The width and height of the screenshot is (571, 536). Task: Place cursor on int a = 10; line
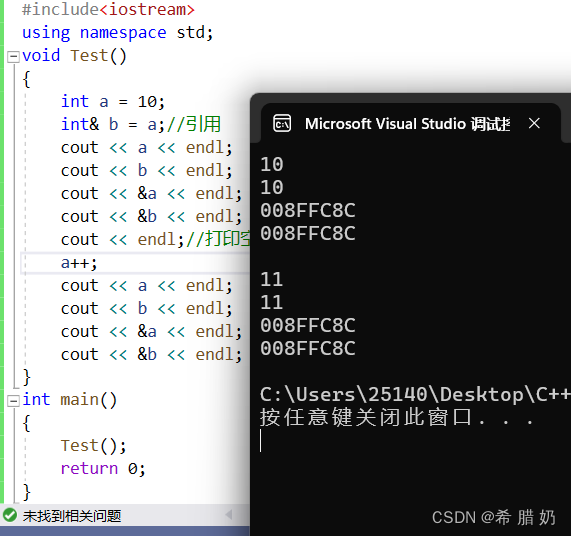click(113, 102)
